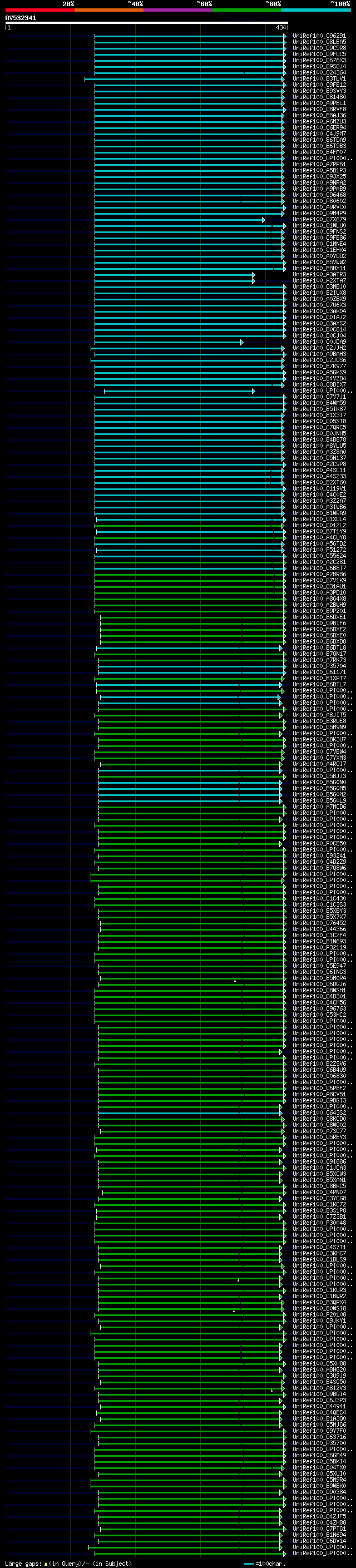
Task: Select the UniRef100_A9PEL1 label
Action: pos(319,103)
